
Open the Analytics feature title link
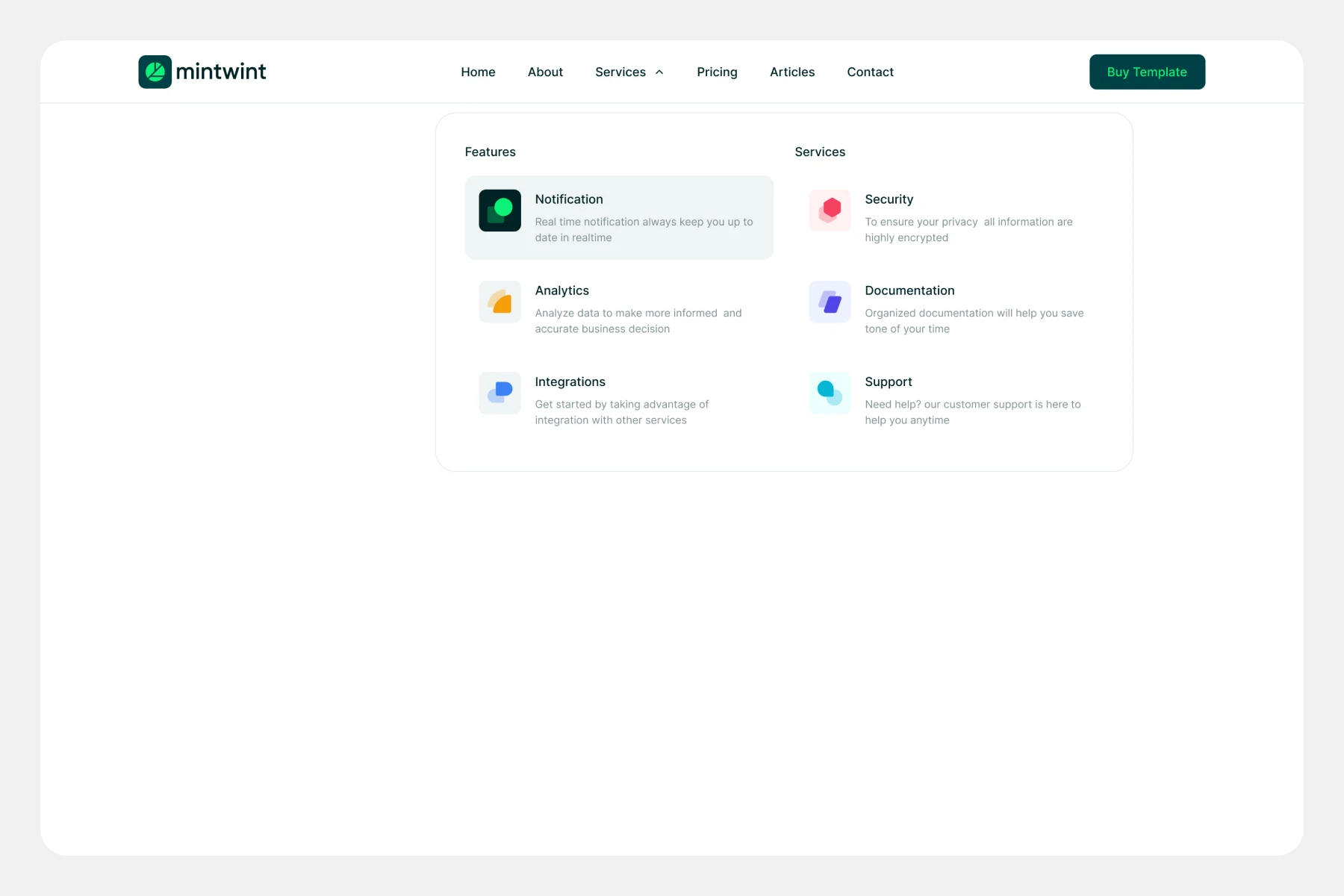(x=561, y=290)
